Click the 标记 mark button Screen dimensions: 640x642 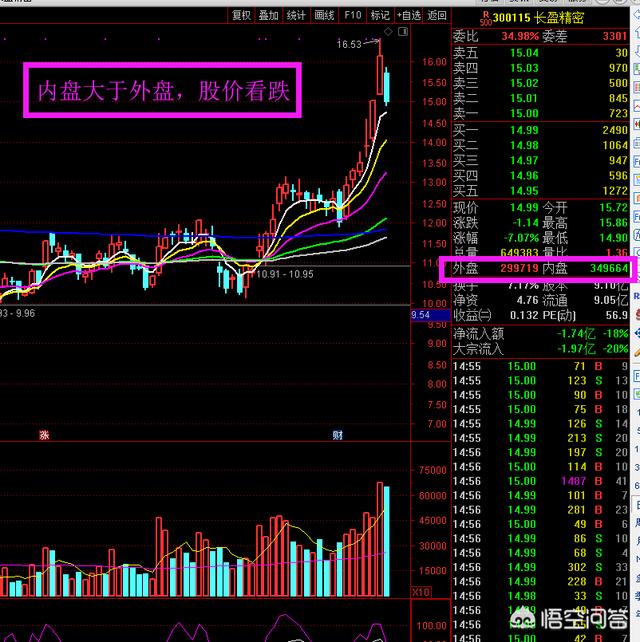tap(380, 15)
